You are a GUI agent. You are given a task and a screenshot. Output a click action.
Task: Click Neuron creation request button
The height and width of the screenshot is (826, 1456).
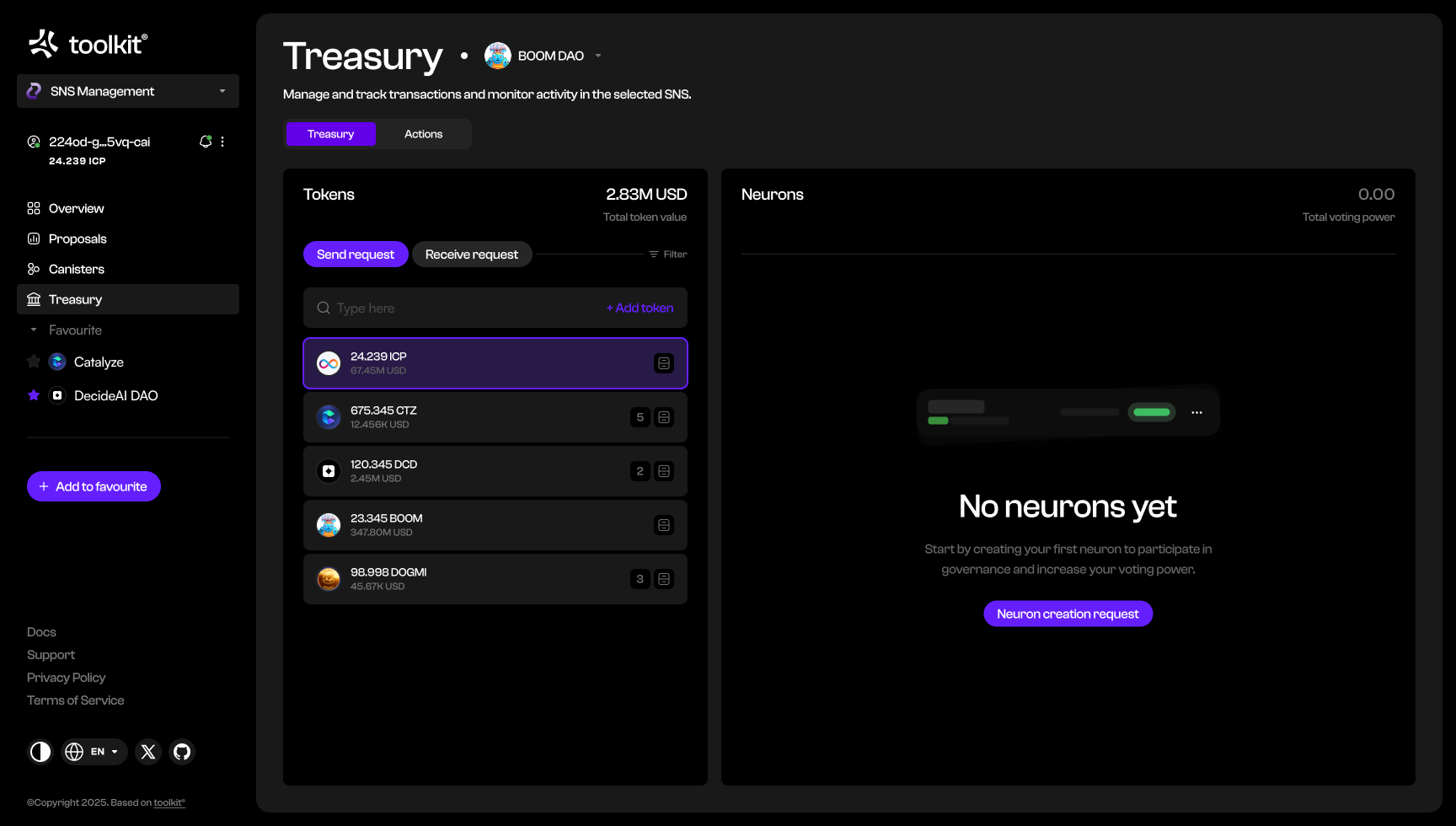1068,614
